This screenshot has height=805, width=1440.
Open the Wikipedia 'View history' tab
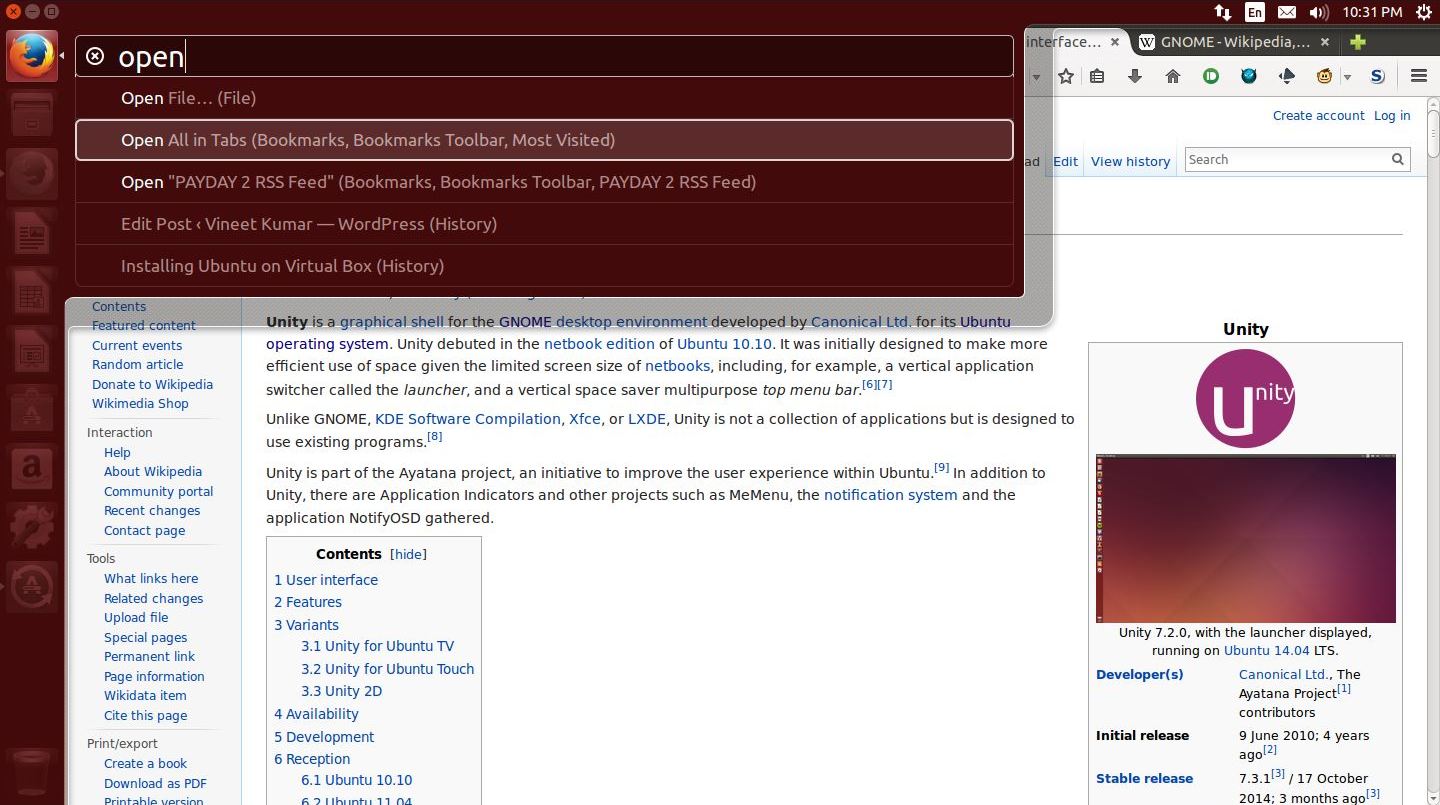point(1130,161)
